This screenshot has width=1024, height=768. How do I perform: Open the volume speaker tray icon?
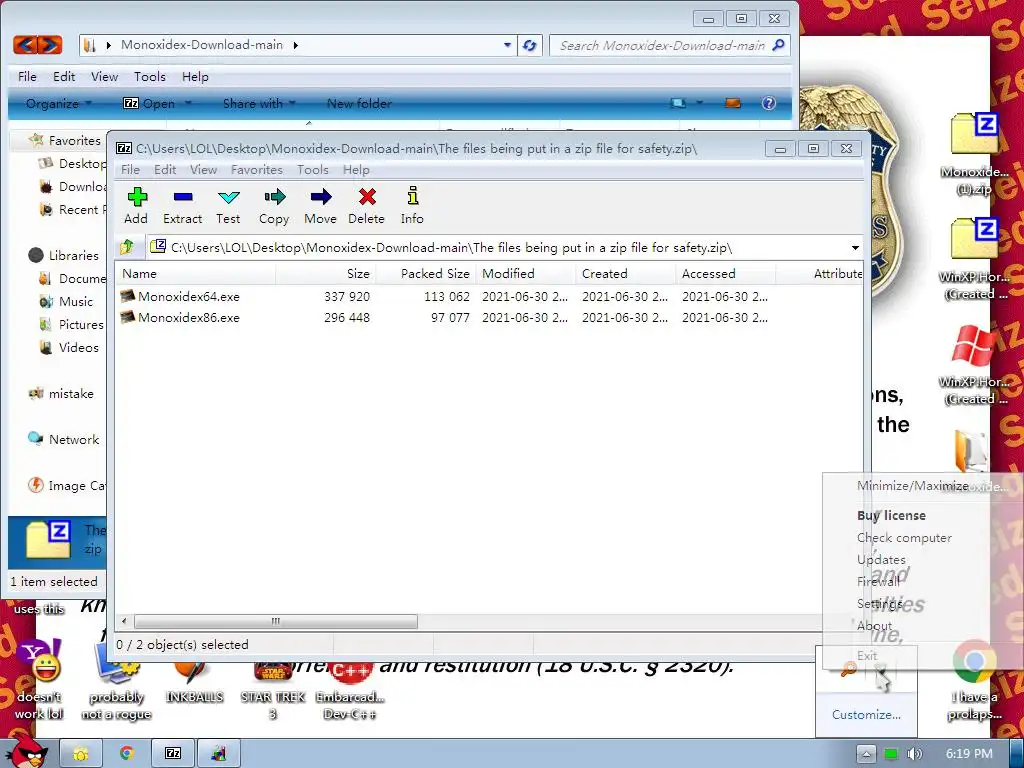click(x=914, y=754)
